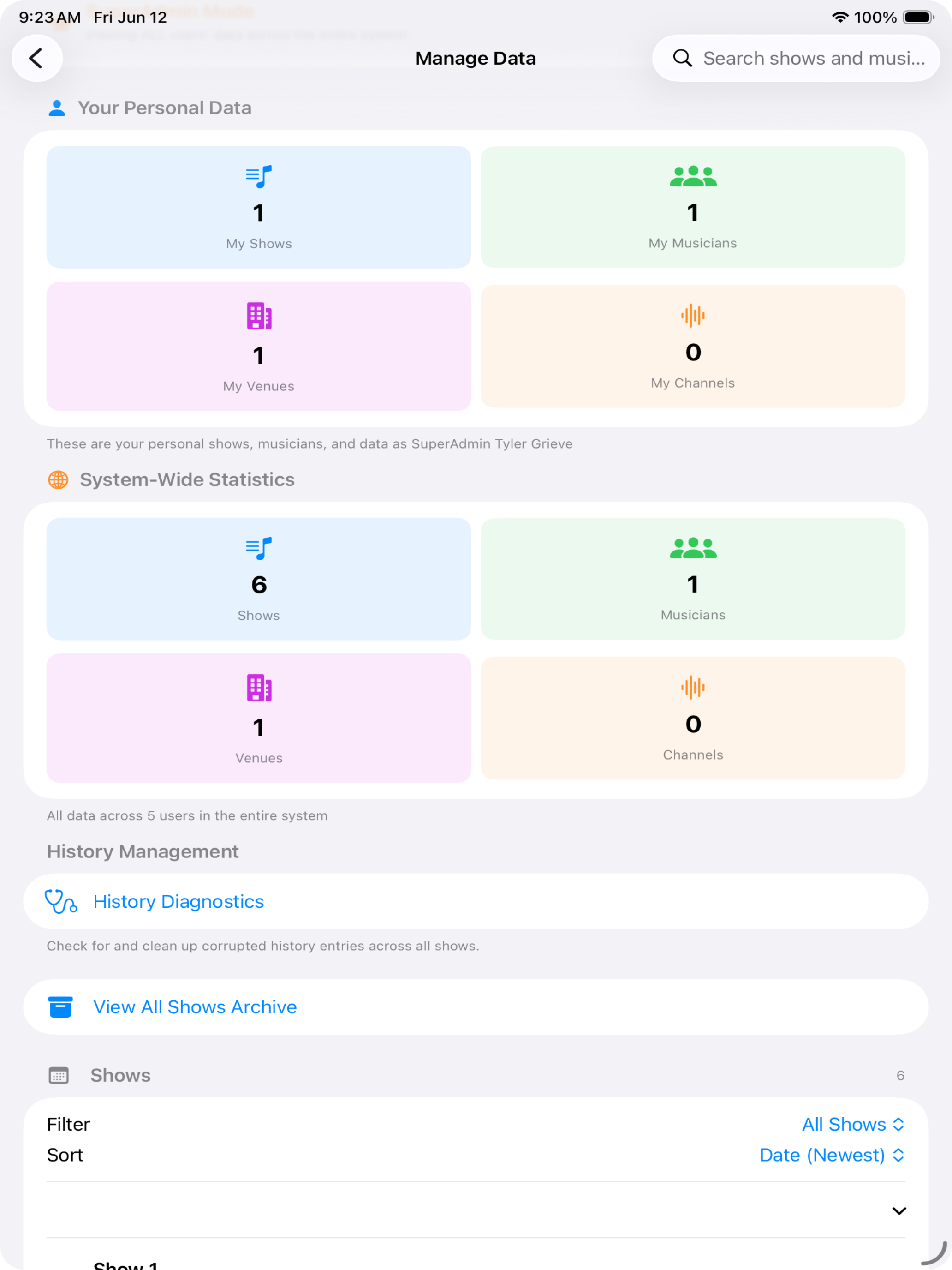Tap the archive box icon
The height and width of the screenshot is (1270, 952).
60,1007
